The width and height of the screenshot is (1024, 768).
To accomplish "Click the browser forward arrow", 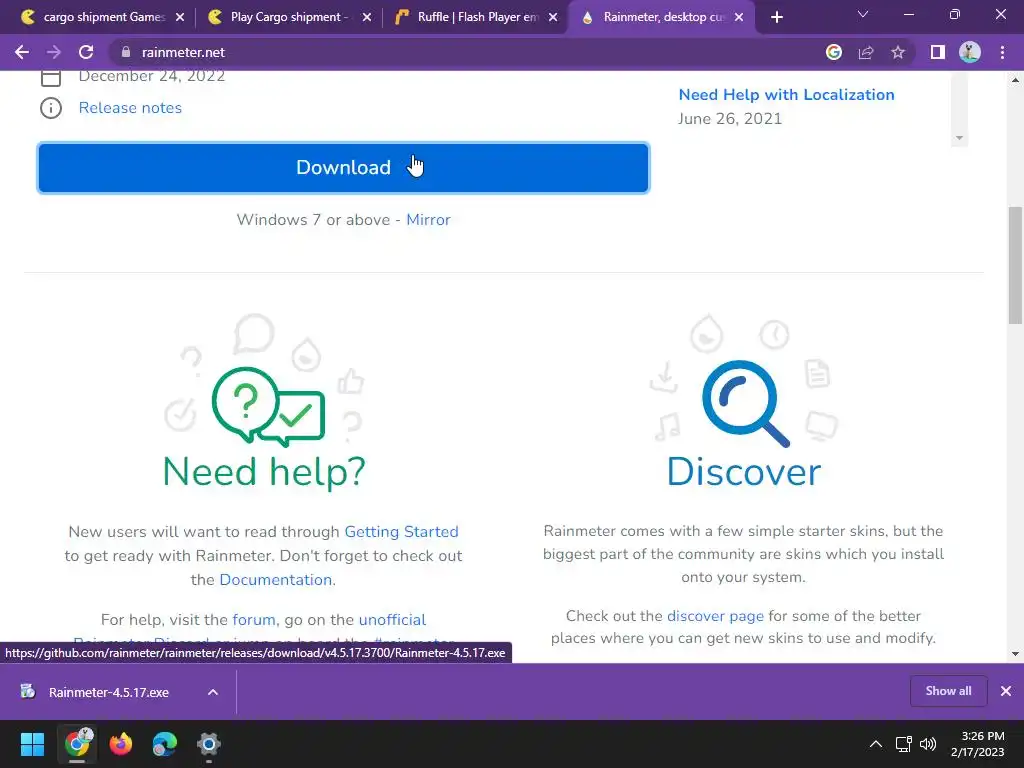I will pos(54,52).
